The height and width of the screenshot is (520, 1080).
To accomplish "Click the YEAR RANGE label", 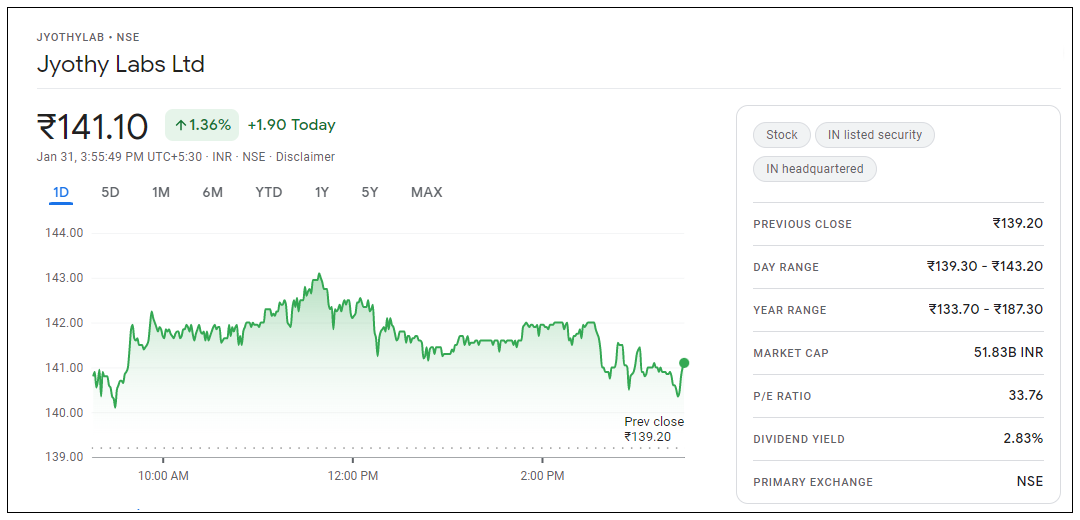I will coord(789,311).
